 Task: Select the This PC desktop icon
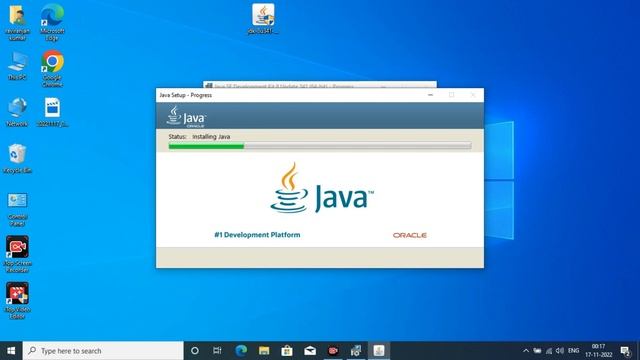click(x=17, y=65)
